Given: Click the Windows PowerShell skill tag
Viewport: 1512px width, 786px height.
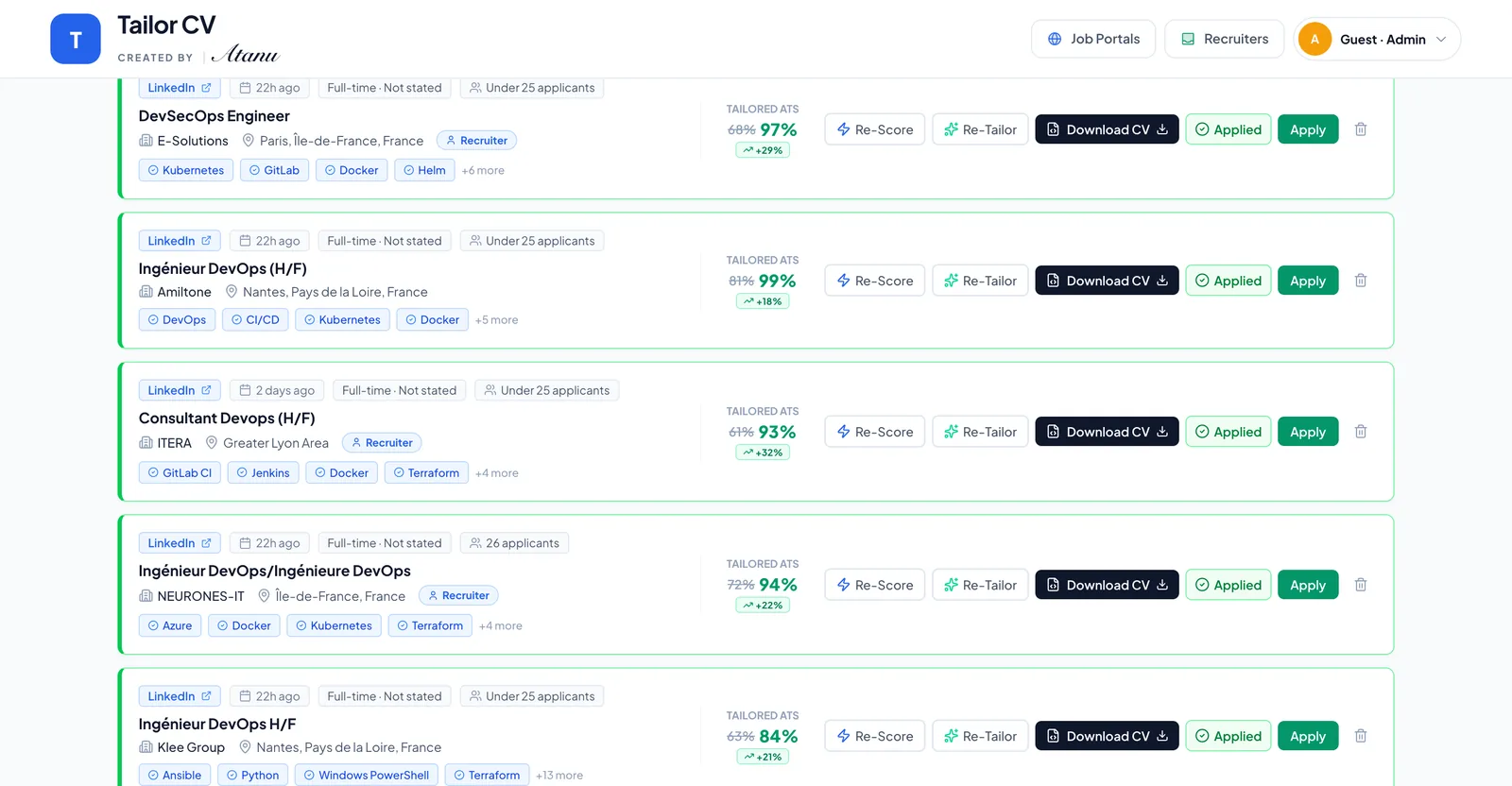Looking at the screenshot, I should click(366, 776).
